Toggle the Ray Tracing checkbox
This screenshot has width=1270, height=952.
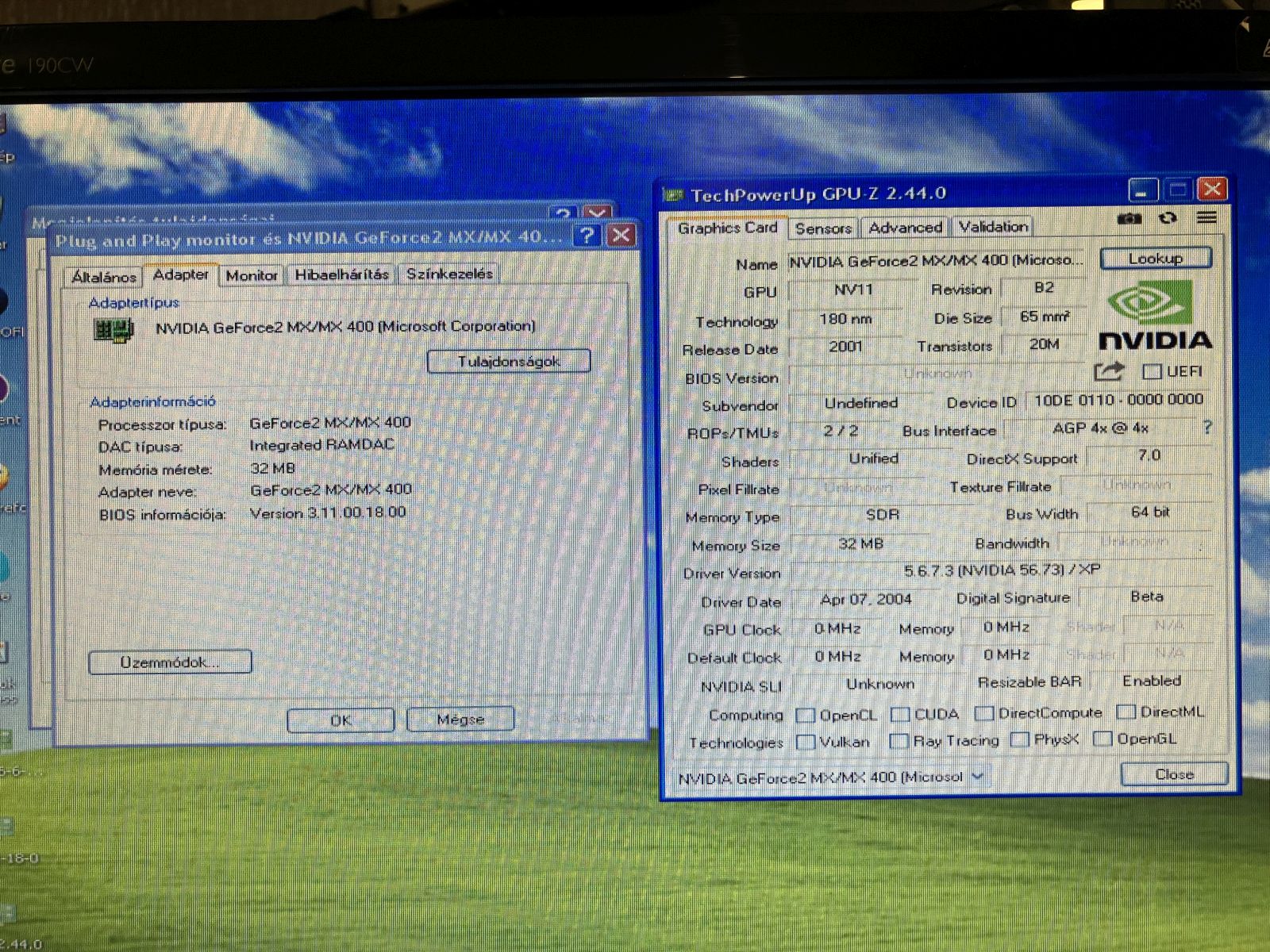coord(899,742)
